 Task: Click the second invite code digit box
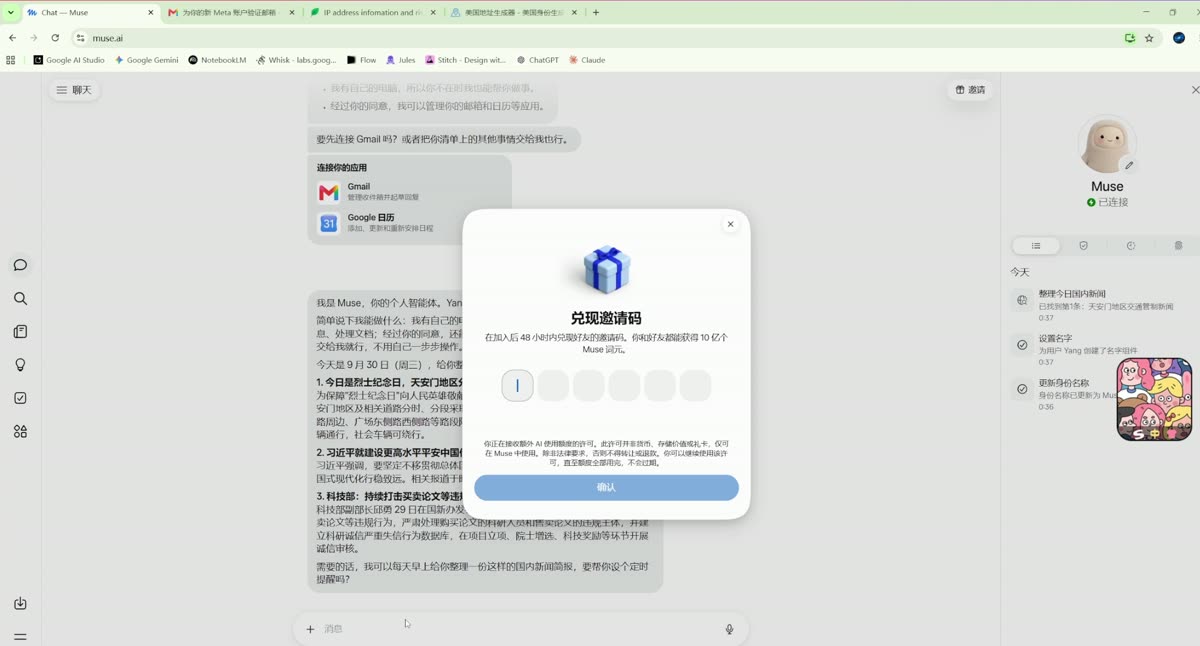coord(553,385)
